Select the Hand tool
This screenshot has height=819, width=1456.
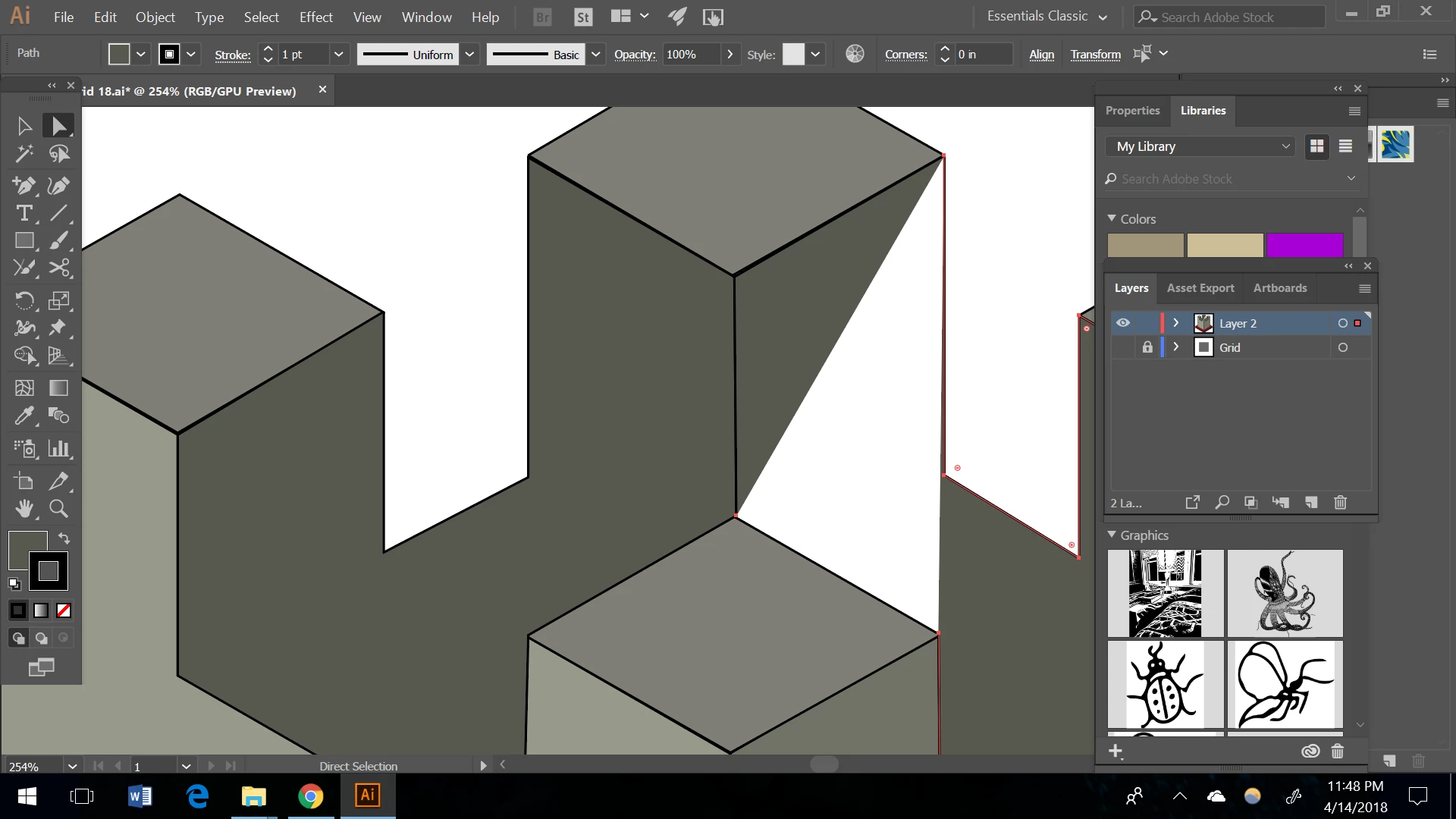point(24,509)
